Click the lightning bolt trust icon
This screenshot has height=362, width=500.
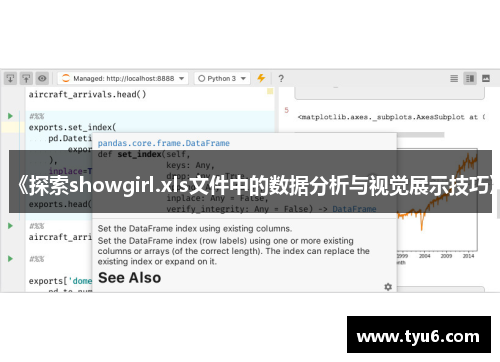pyautogui.click(x=261, y=78)
